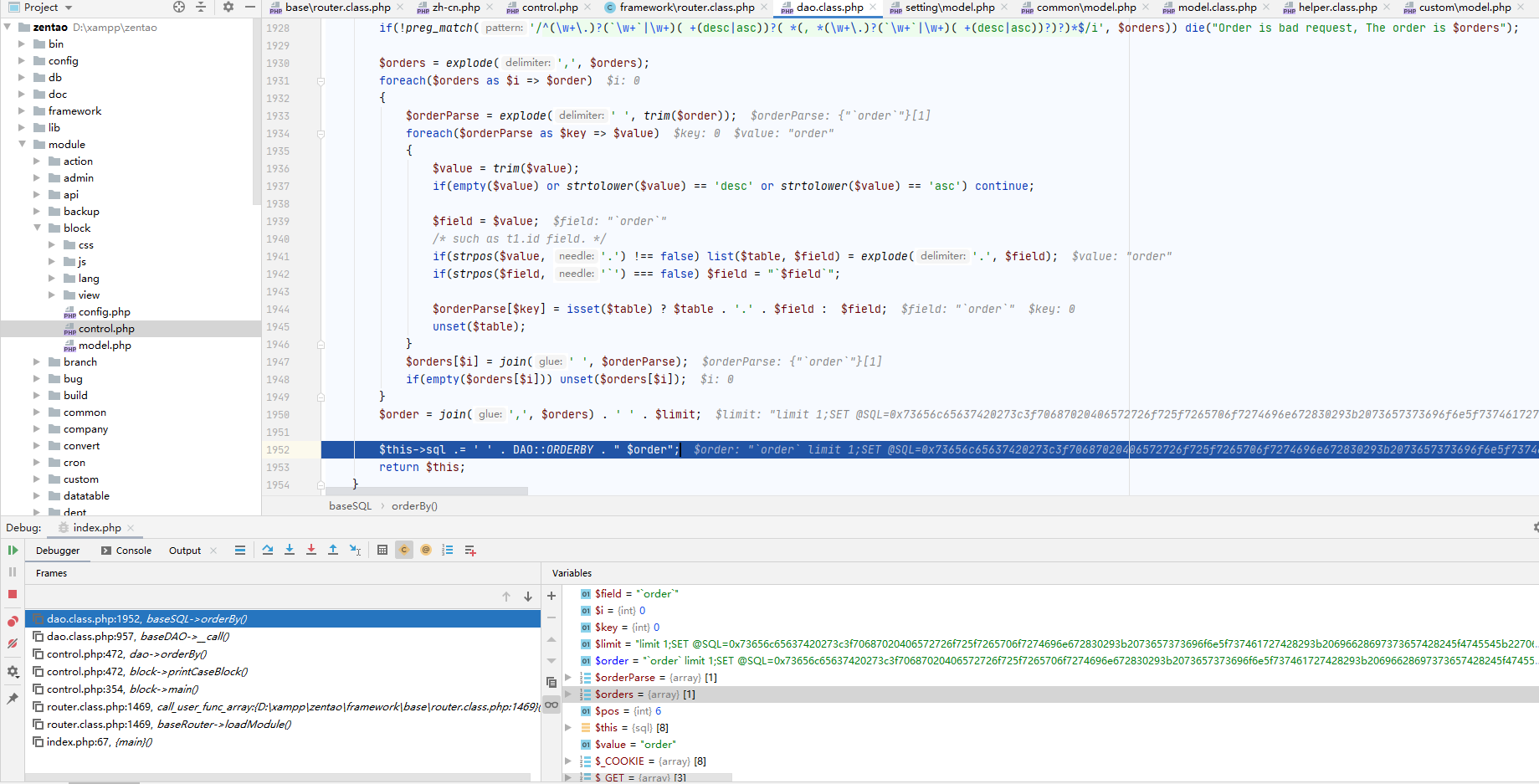Switch to helper.class.php editor tab
This screenshot has width=1539, height=784.
(1336, 8)
